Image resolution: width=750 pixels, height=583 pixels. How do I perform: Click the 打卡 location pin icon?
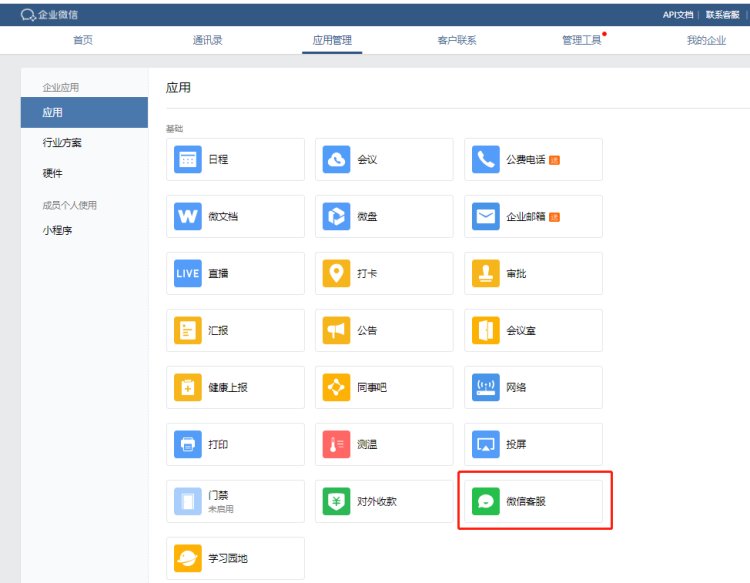337,273
